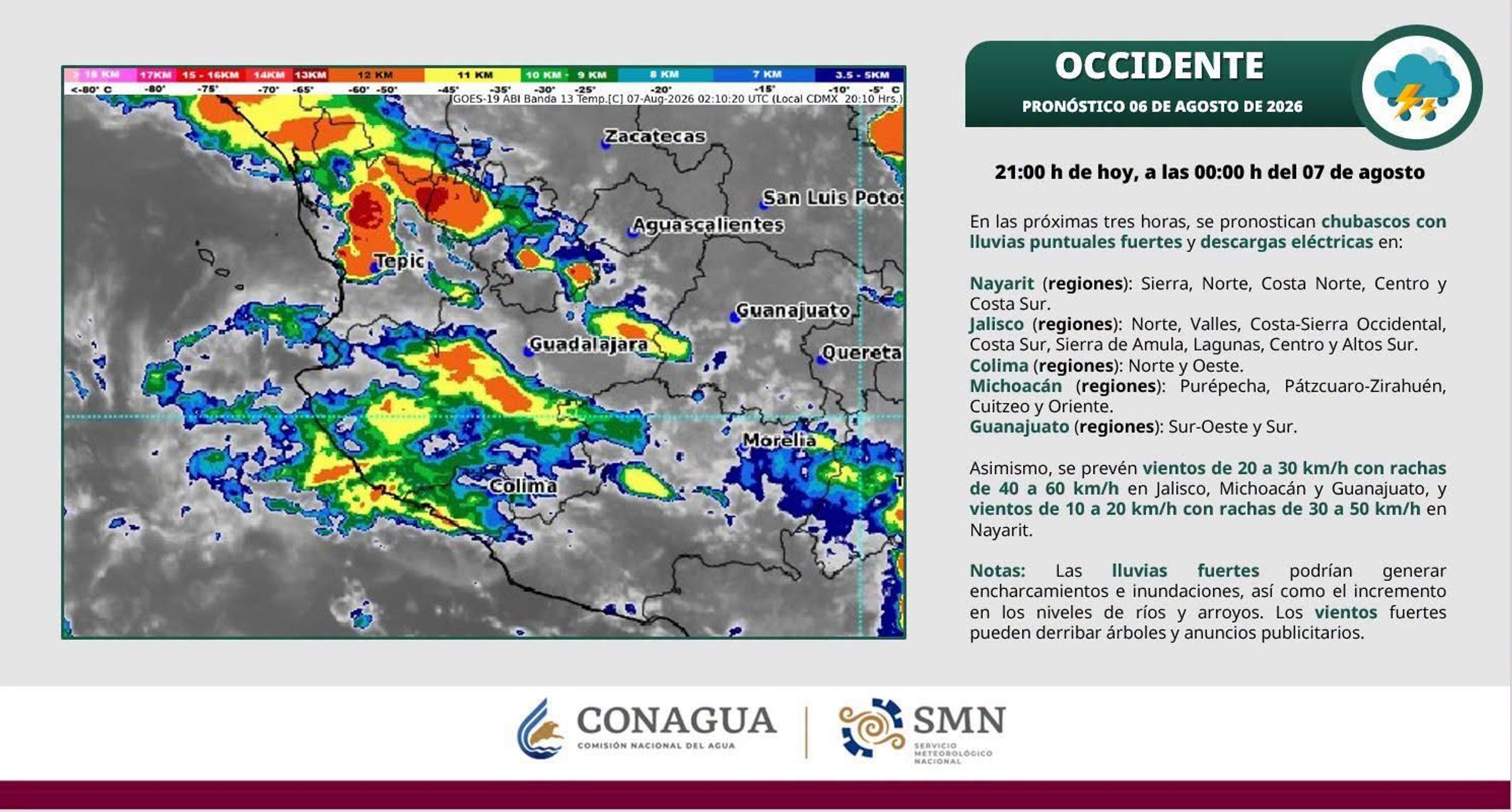The image size is (1512, 812).
Task: Click the CONAGUA logo emblem
Action: click(540, 728)
